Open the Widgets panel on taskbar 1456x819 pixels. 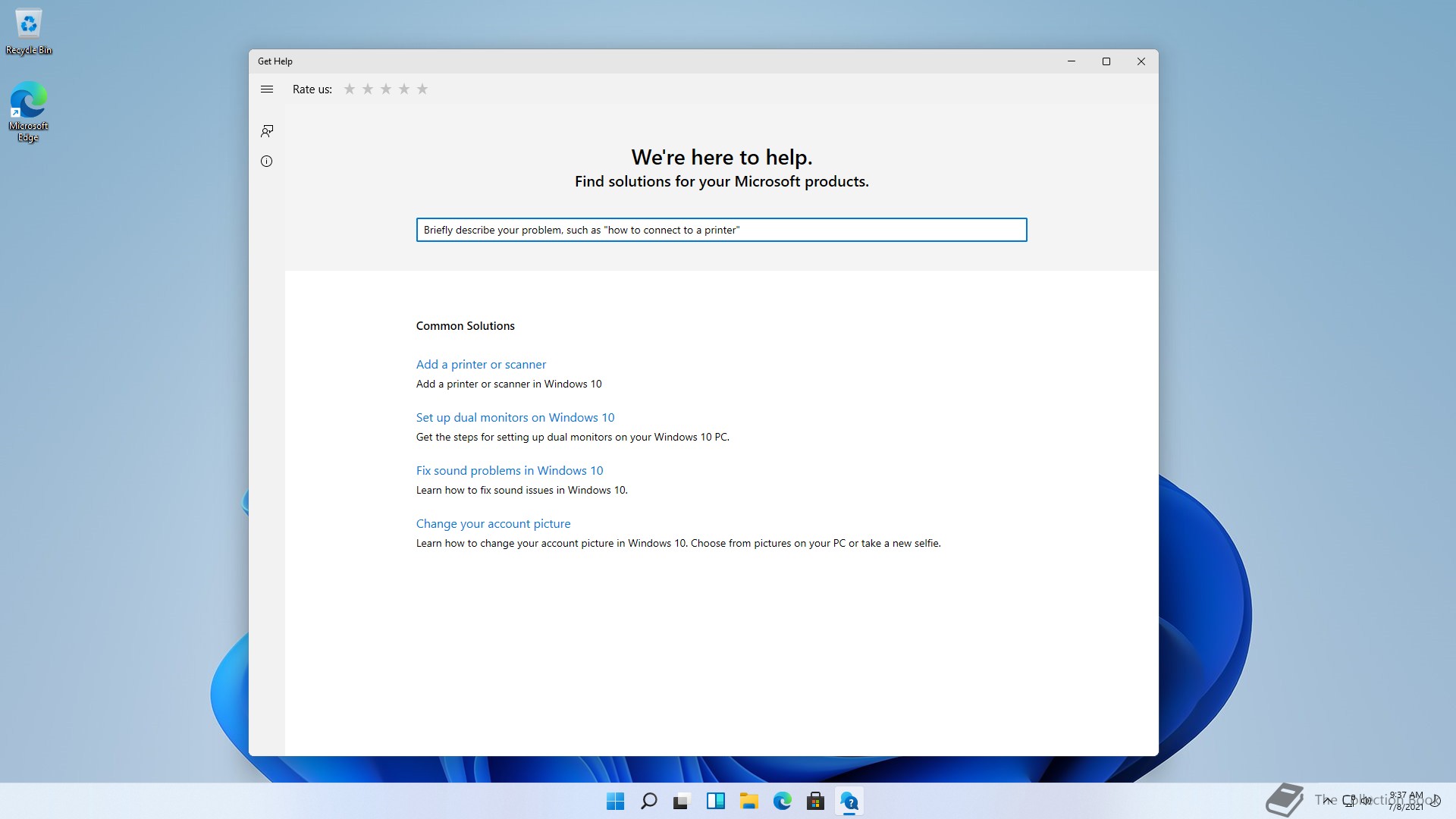coord(715,801)
